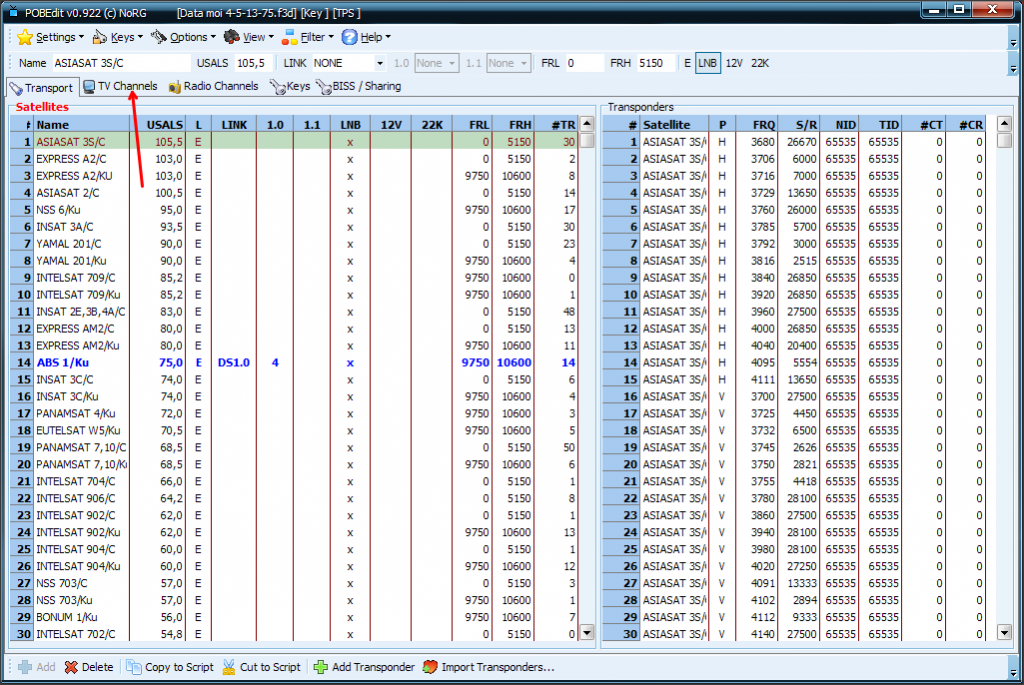
Task: Switch to the TV Channels tab
Action: coord(120,86)
